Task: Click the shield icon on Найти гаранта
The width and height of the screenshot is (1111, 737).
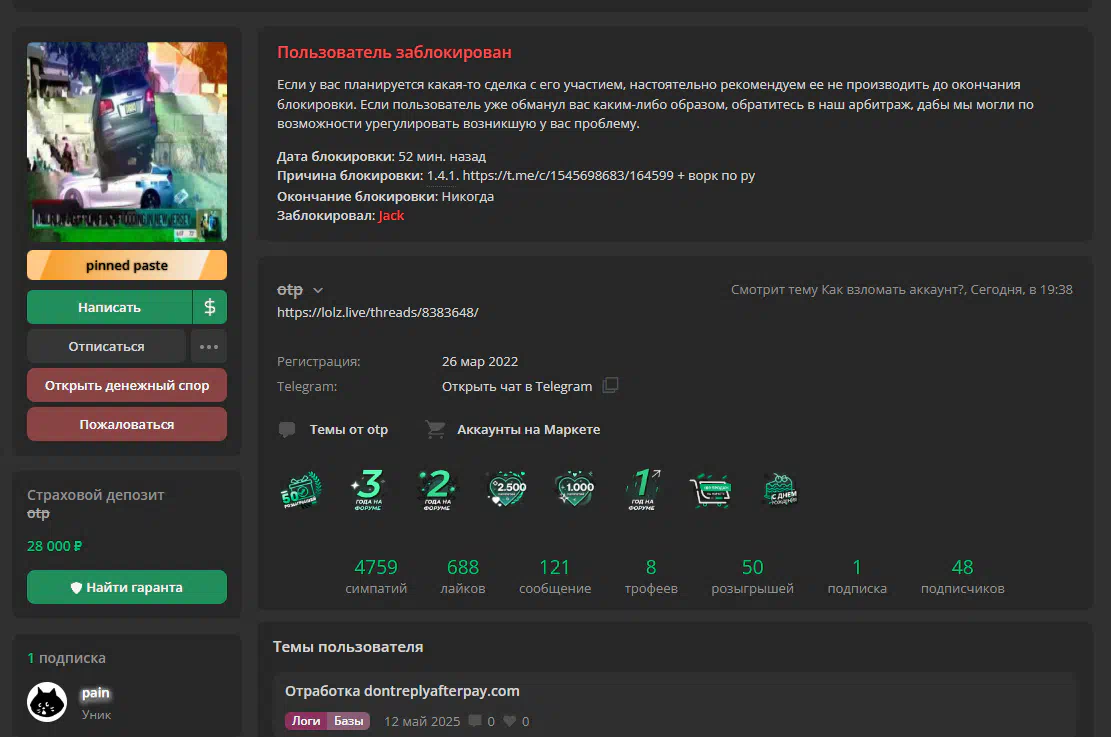Action: pos(77,587)
